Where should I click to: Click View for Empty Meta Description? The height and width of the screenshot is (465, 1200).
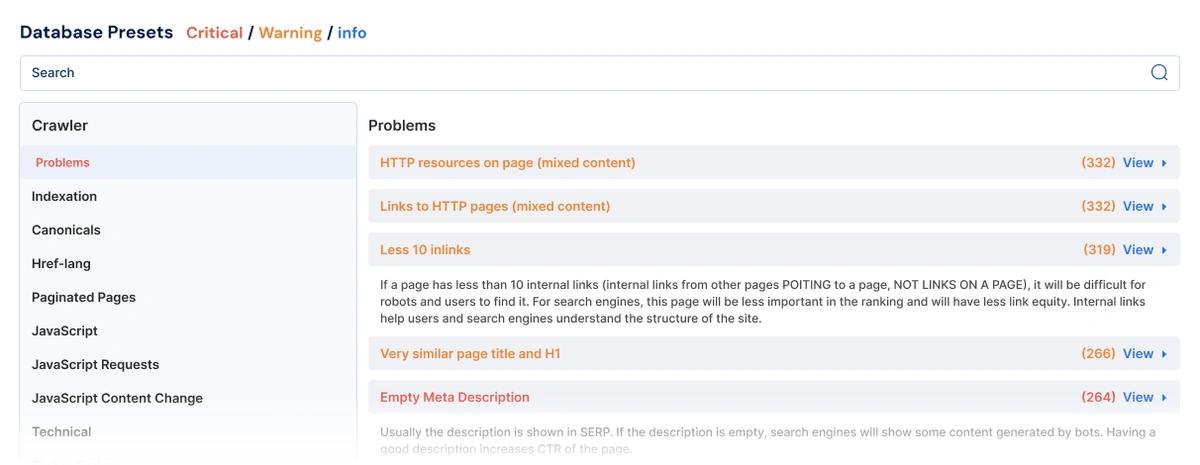pos(1138,397)
